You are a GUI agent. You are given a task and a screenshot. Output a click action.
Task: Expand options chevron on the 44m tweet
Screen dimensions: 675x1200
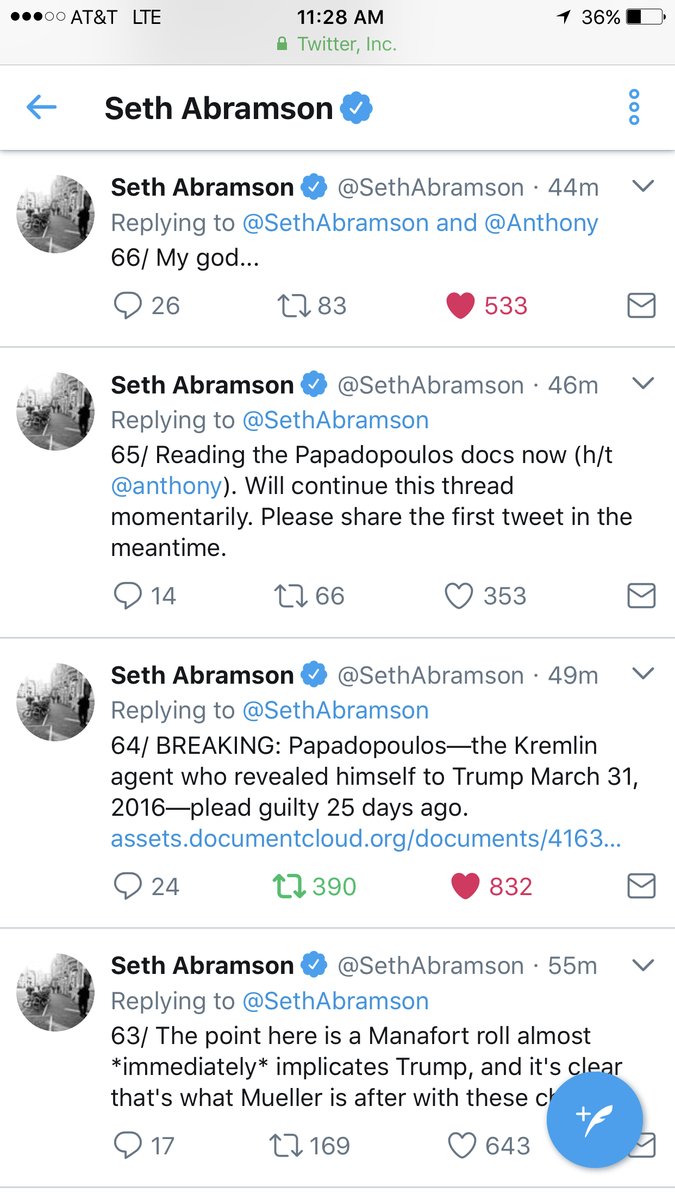(x=643, y=186)
